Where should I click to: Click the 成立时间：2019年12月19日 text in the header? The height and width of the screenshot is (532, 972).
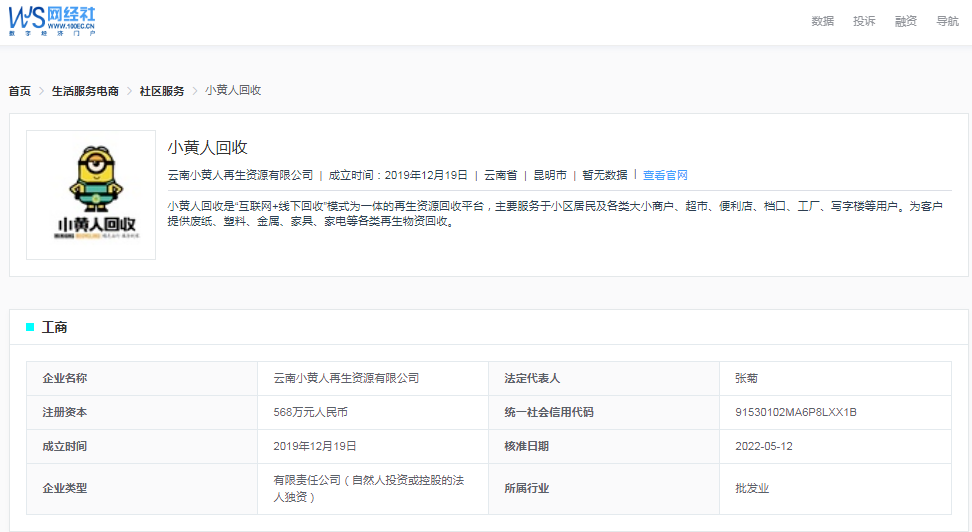pos(398,175)
